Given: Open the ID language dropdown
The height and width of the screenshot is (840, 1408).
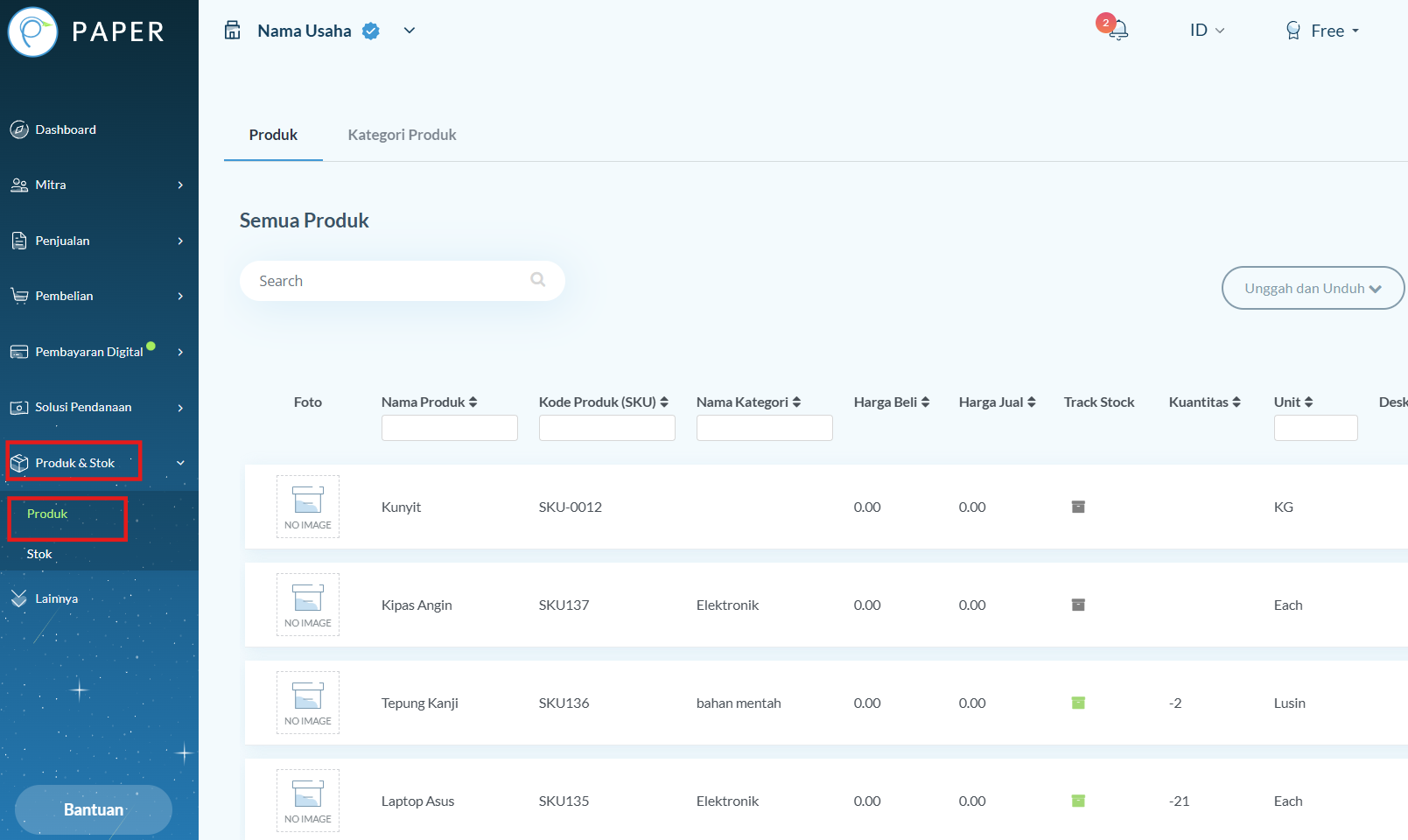Looking at the screenshot, I should point(1207,31).
